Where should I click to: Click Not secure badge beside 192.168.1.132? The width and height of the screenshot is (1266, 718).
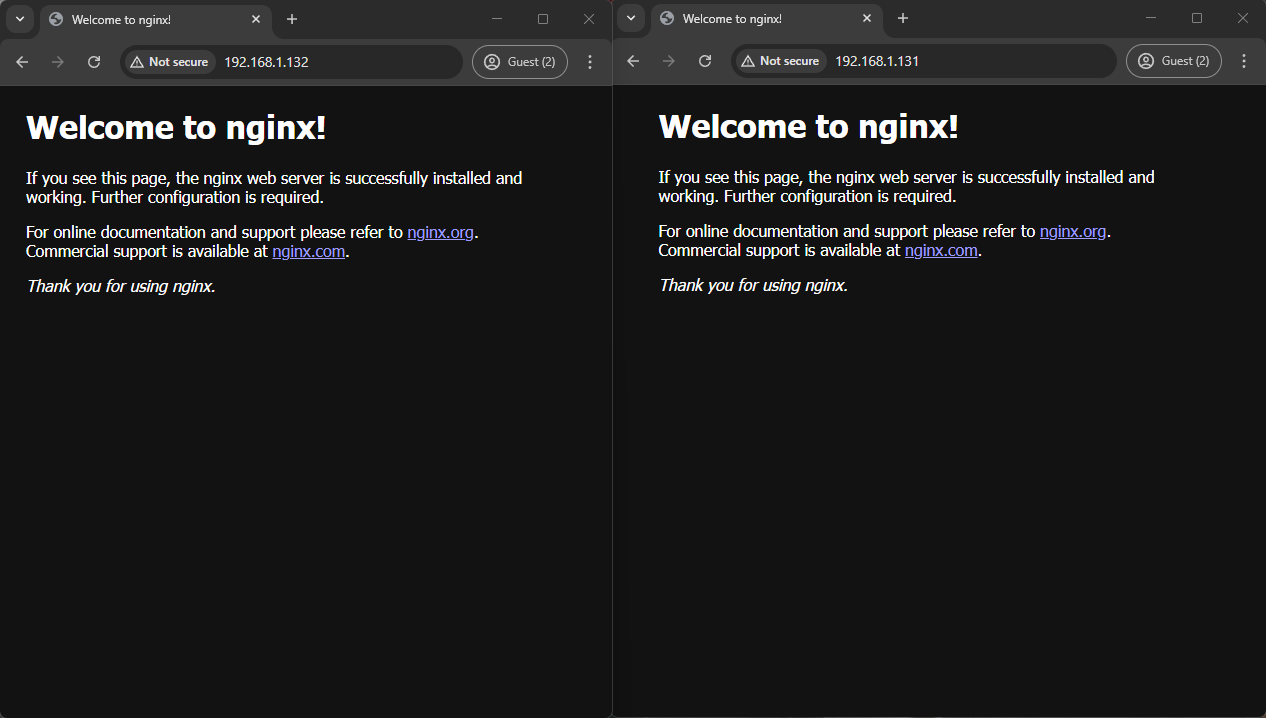tap(168, 62)
